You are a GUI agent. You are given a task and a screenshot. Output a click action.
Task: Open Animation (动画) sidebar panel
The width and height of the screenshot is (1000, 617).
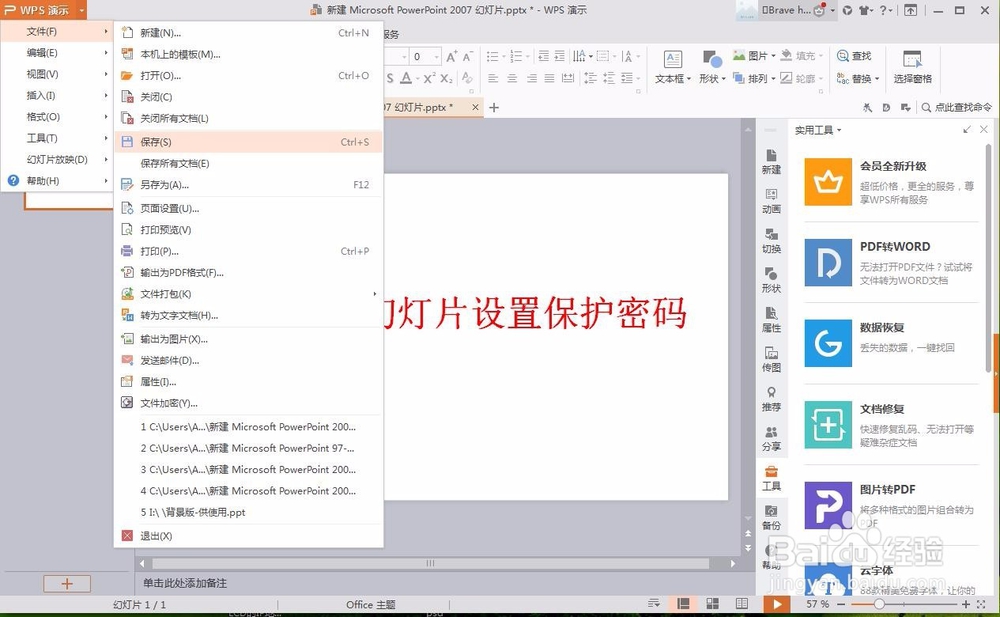click(771, 202)
